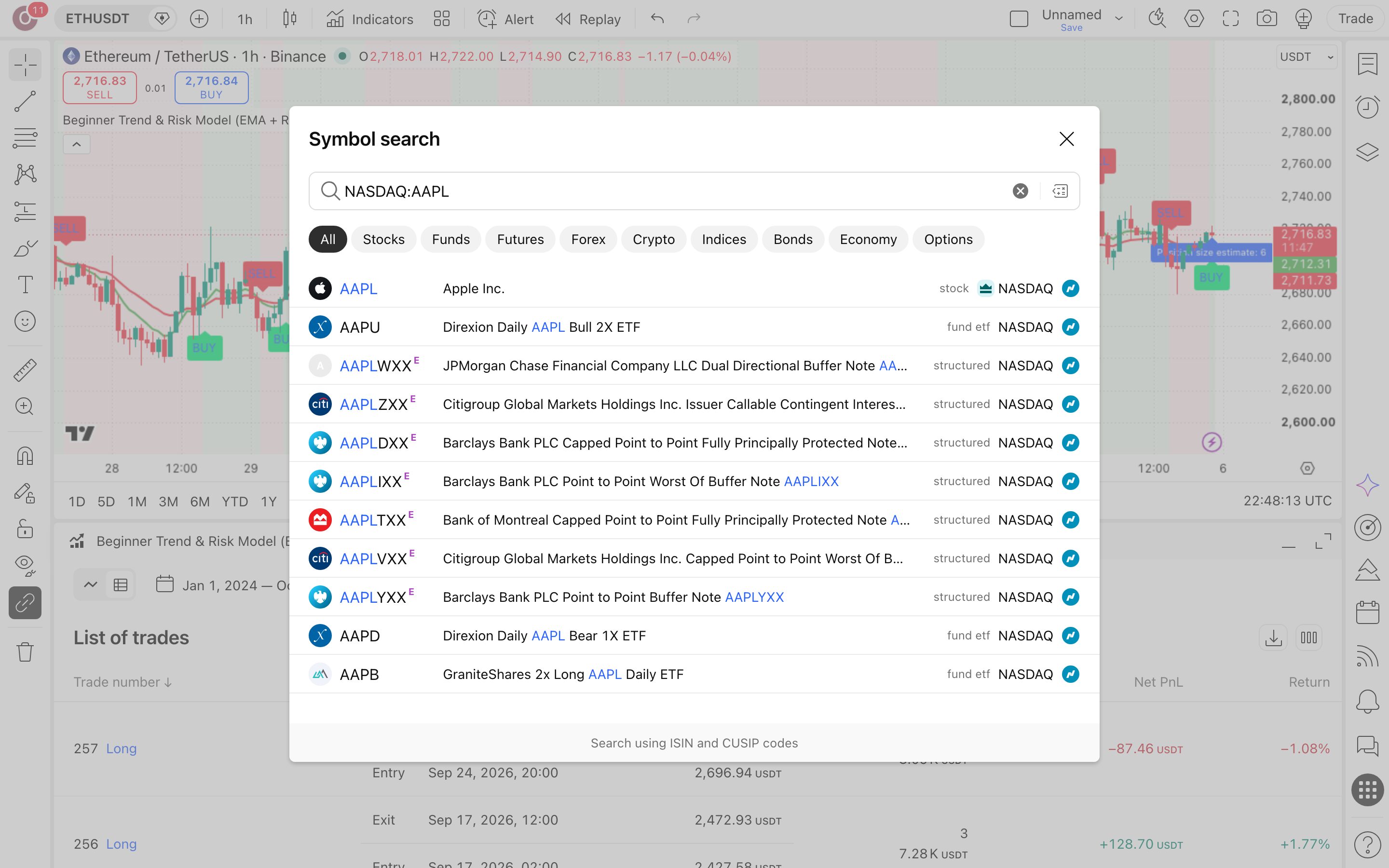Open the Unnamed layout dropdown arrow

1118,19
